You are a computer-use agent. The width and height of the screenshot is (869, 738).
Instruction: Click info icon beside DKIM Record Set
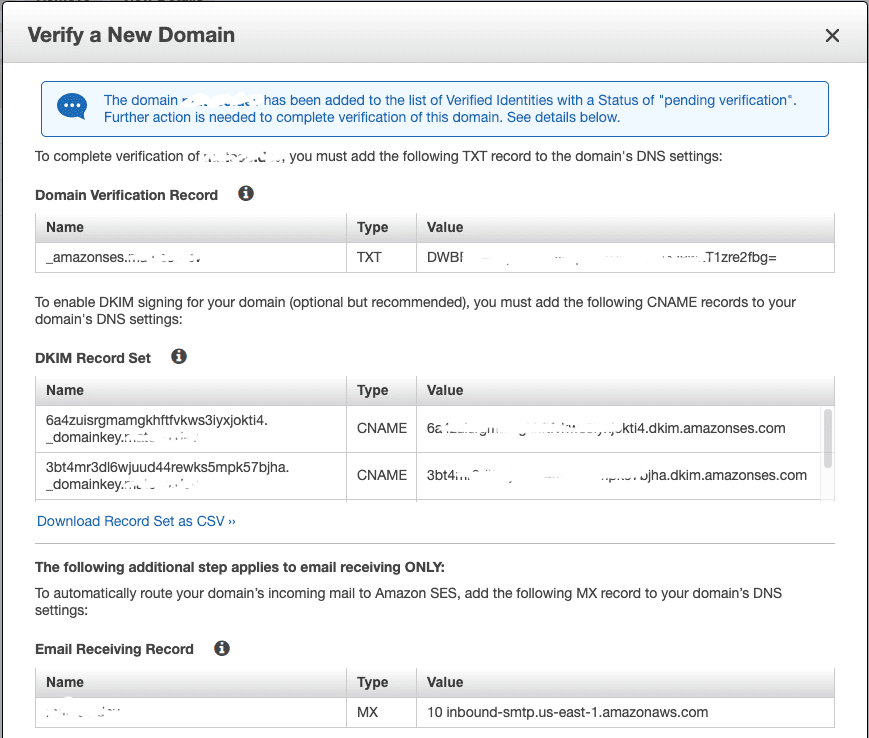point(179,357)
